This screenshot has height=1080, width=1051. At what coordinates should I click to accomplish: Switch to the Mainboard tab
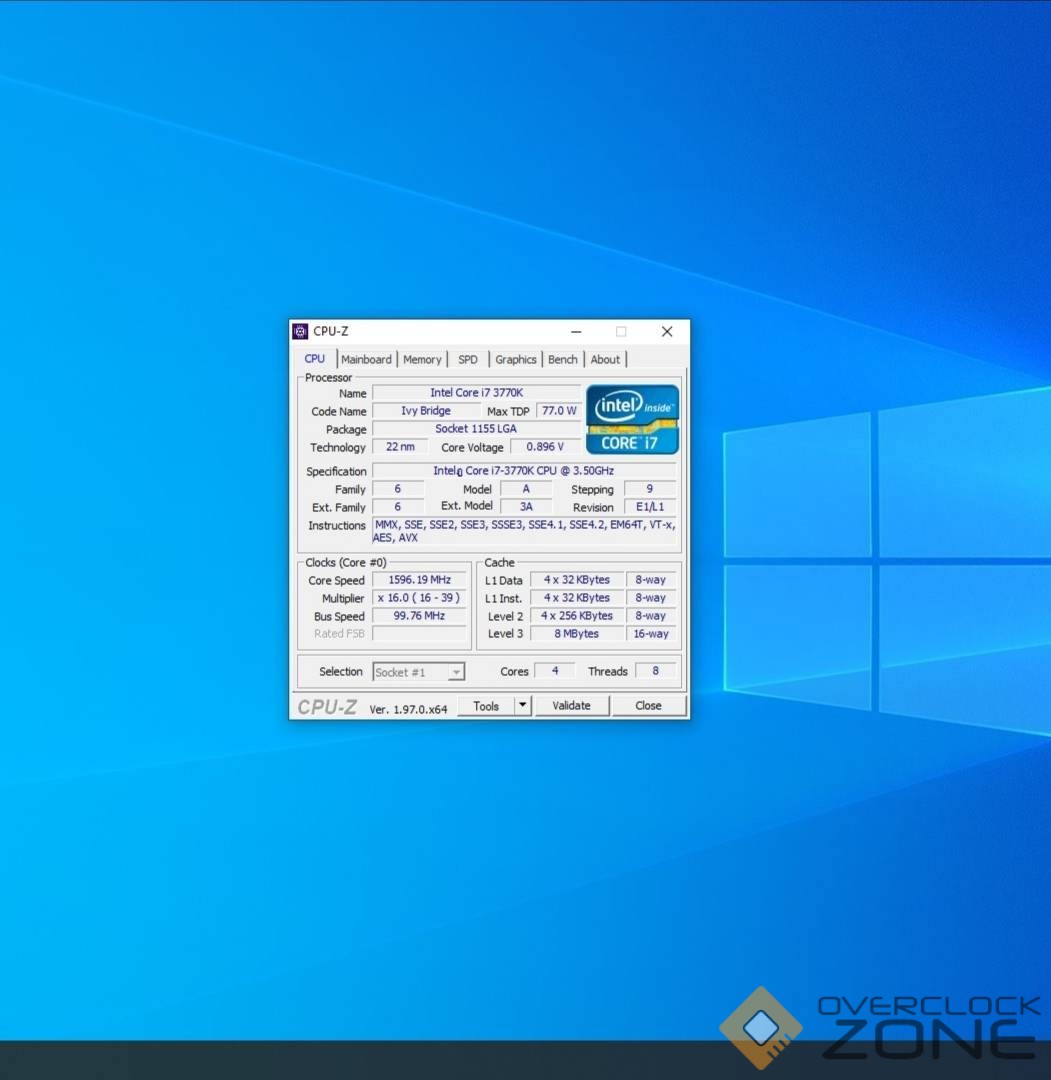(x=366, y=360)
